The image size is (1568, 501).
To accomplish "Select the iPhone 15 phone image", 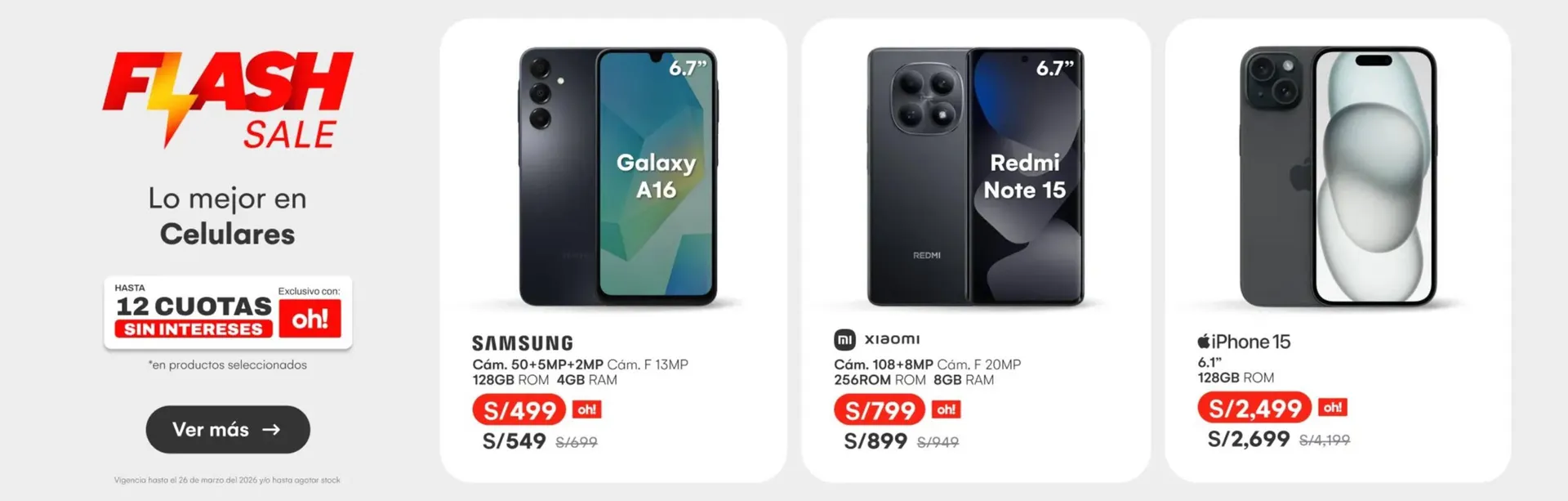I will pos(1338,177).
